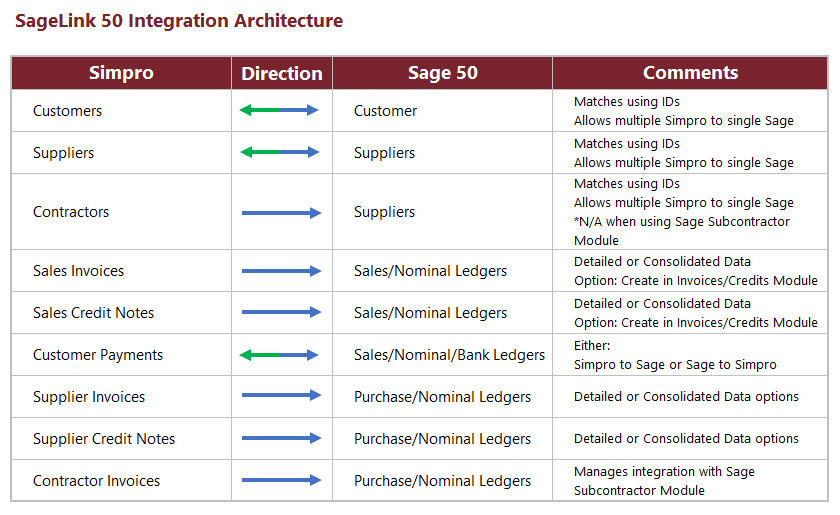
Task: Click the Supplier Credit Notes arrow
Action: (x=281, y=438)
